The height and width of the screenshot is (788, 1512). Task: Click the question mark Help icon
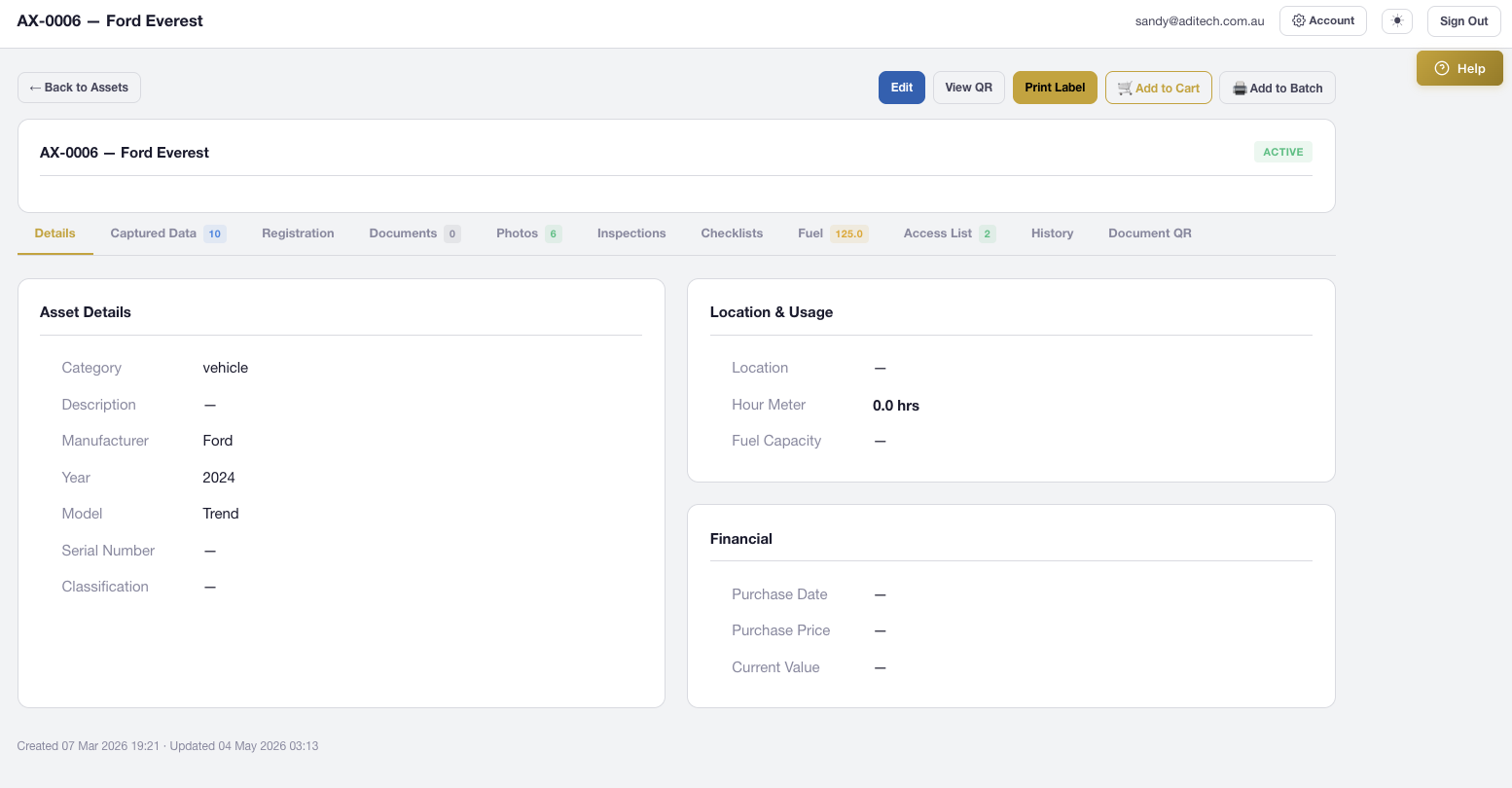click(1442, 68)
